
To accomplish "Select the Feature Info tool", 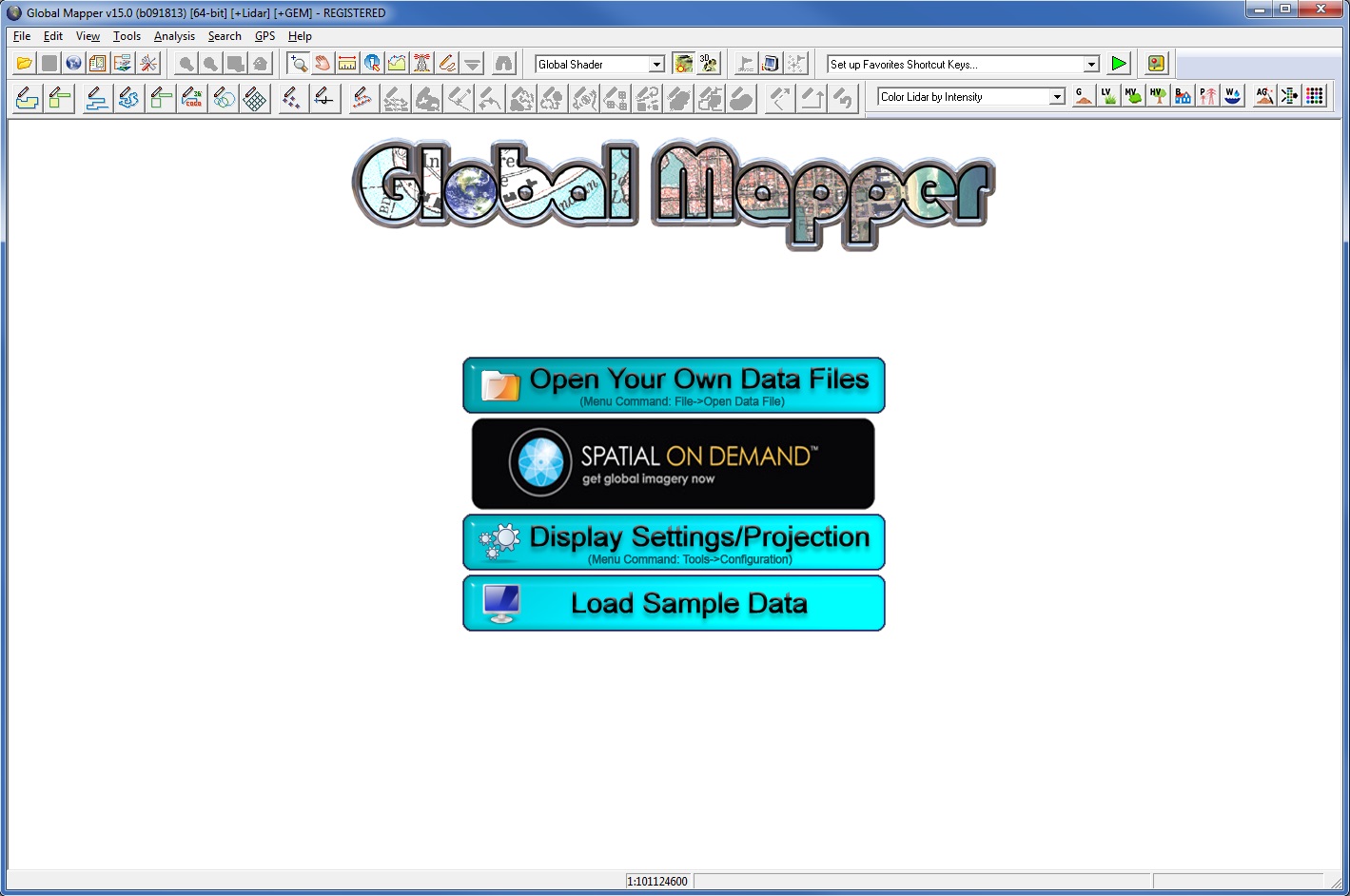I will coord(373,64).
